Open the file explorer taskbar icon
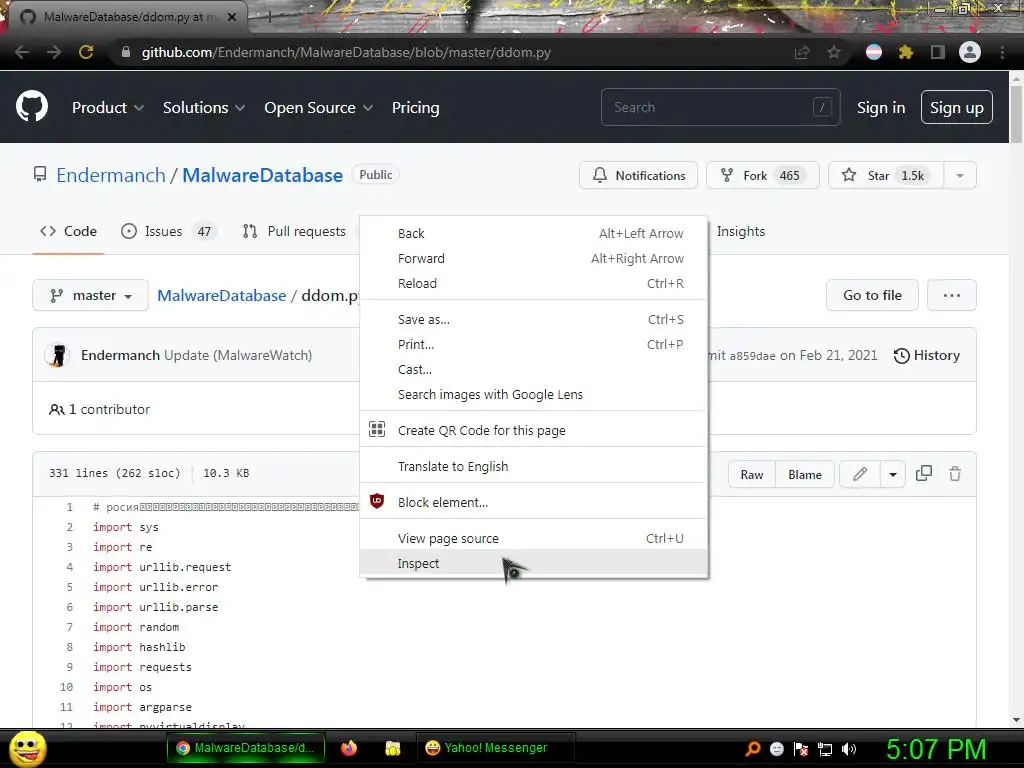 pyautogui.click(x=392, y=748)
